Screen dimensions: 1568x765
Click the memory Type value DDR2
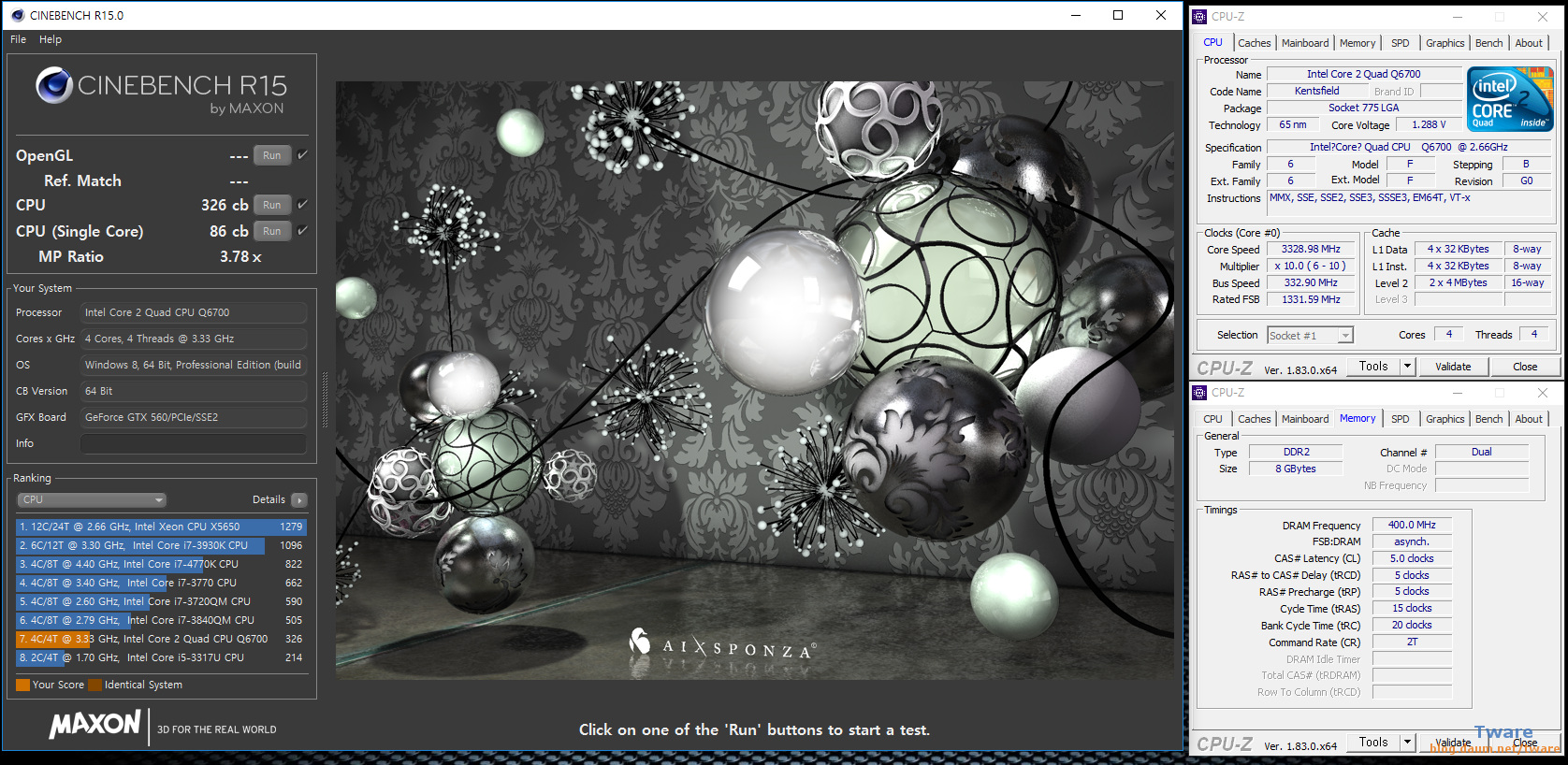tap(1296, 452)
